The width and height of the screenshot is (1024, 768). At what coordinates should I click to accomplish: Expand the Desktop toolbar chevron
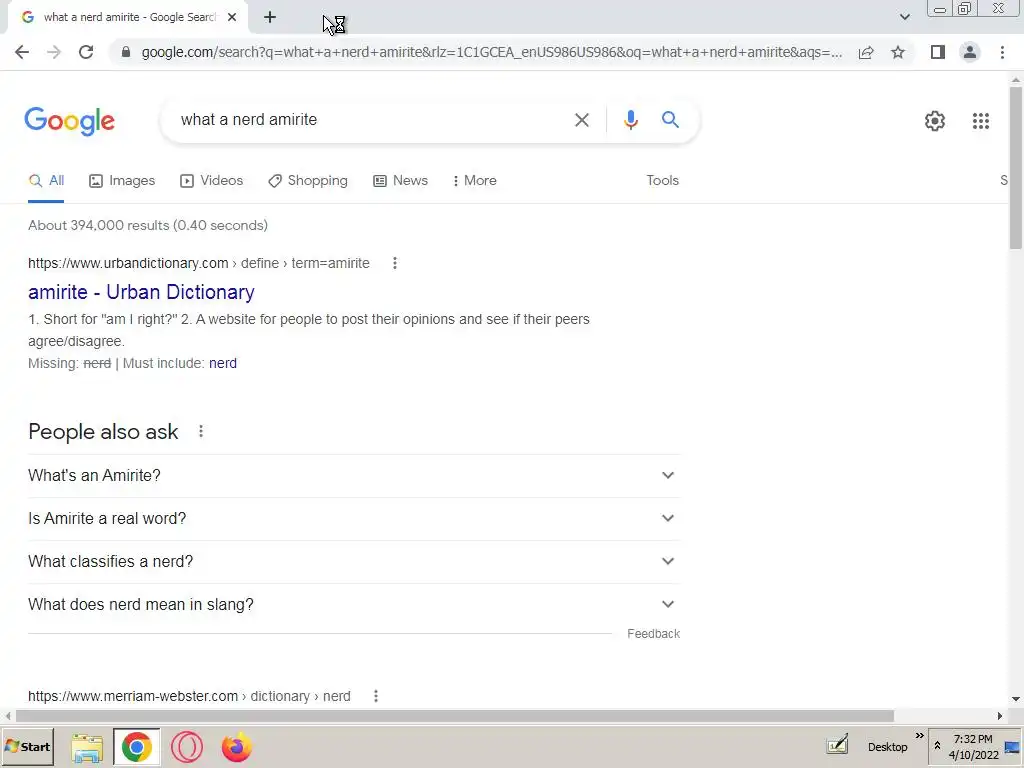tap(920, 736)
